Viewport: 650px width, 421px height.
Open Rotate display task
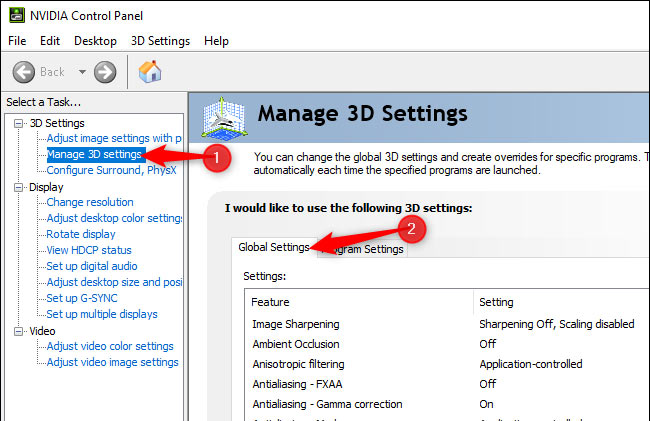click(x=81, y=234)
